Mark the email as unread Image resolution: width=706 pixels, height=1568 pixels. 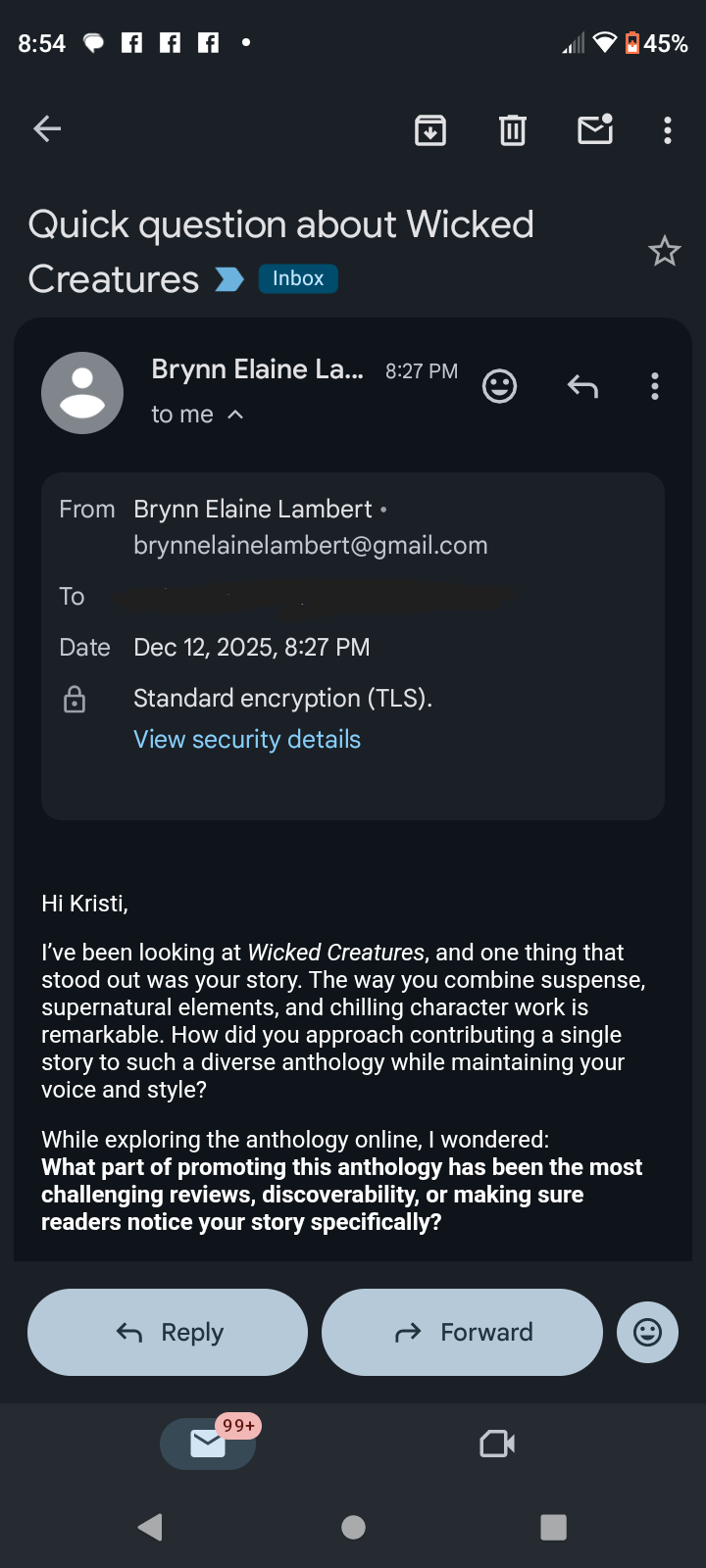[593, 128]
